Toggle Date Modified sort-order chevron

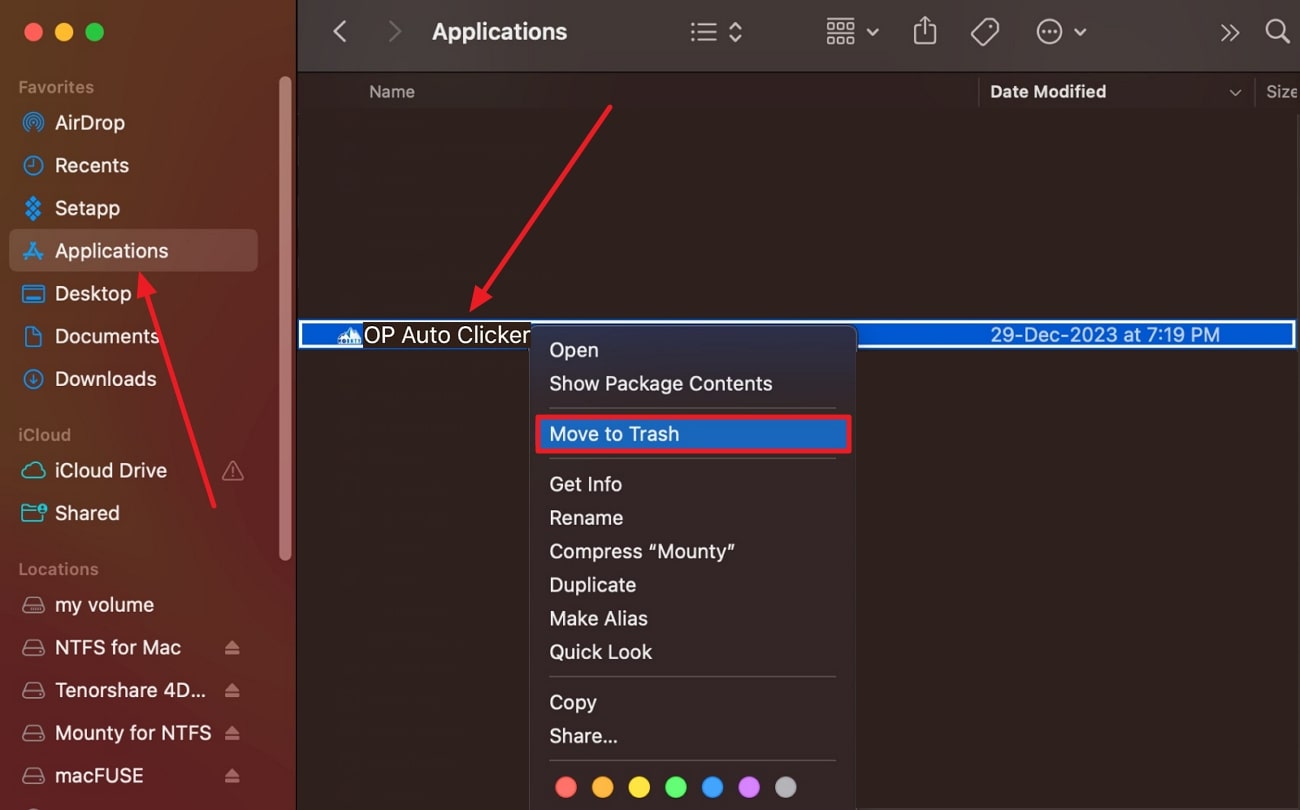[1235, 92]
